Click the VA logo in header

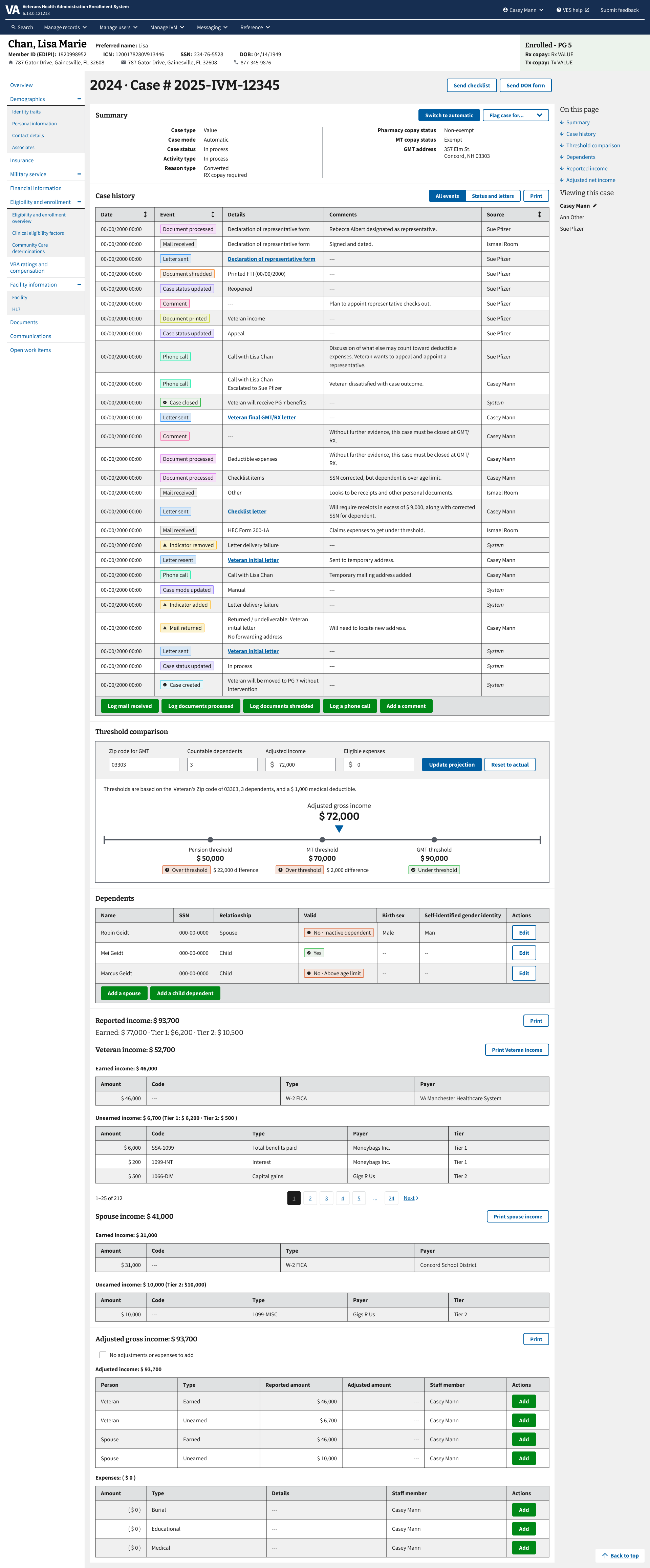(12, 10)
